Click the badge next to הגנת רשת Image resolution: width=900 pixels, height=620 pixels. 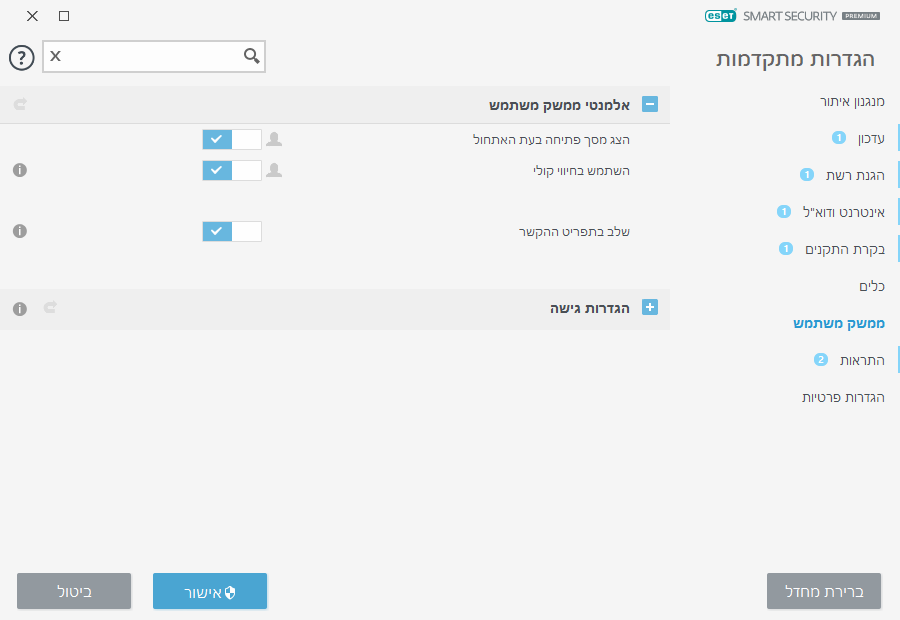point(806,175)
